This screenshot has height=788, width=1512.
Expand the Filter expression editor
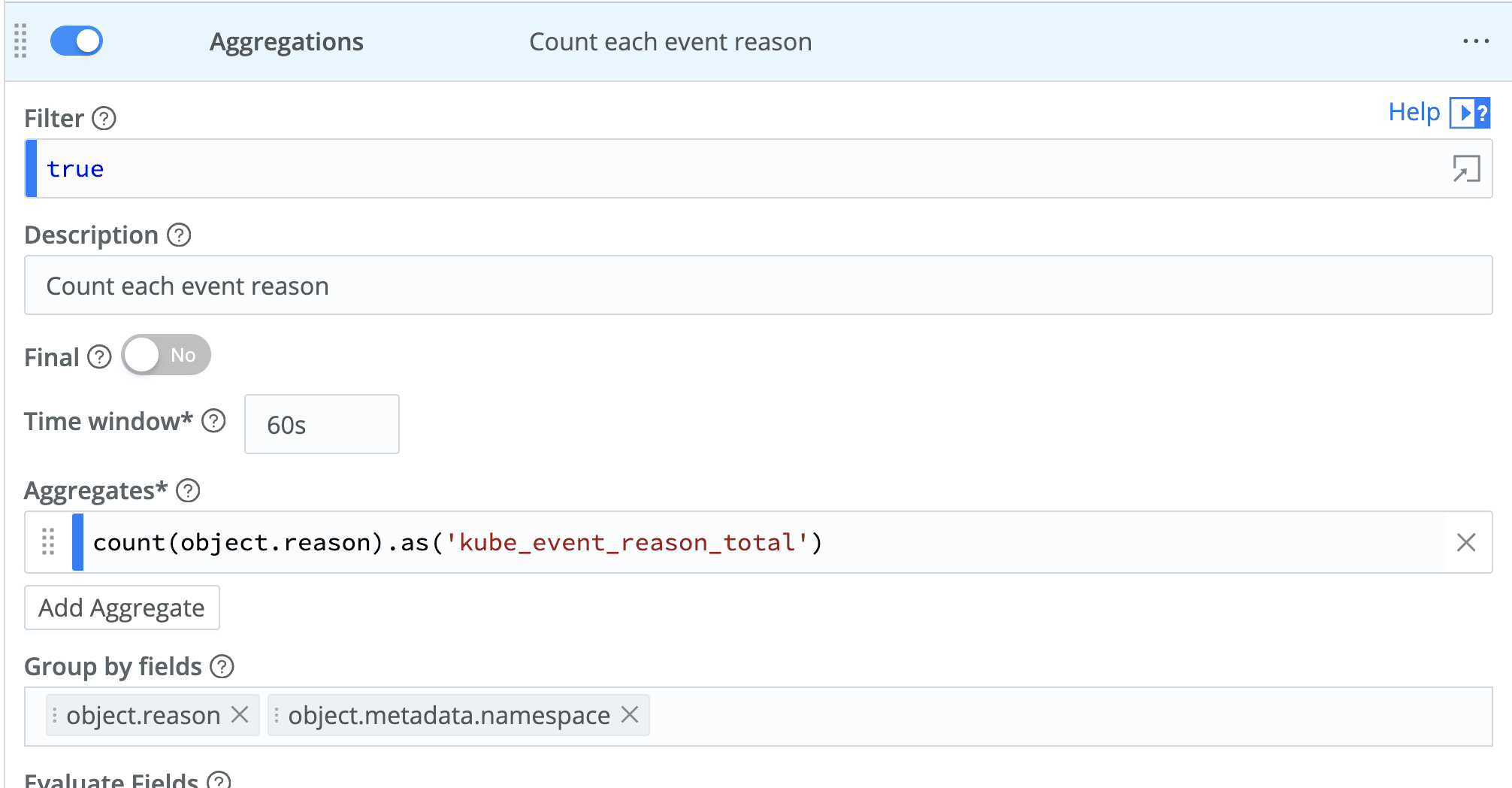click(1465, 168)
